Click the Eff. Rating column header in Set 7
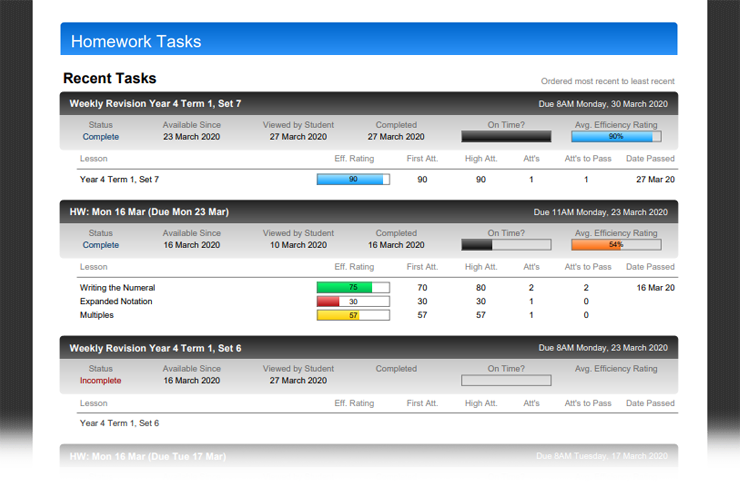The image size is (740, 482). [x=354, y=159]
